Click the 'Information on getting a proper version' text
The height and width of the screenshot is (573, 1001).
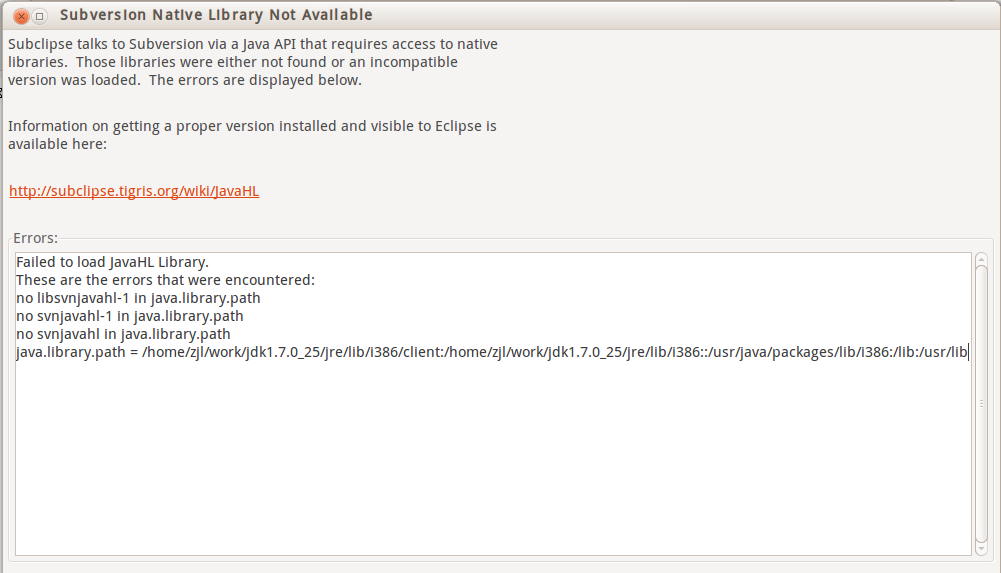pyautogui.click(x=252, y=135)
